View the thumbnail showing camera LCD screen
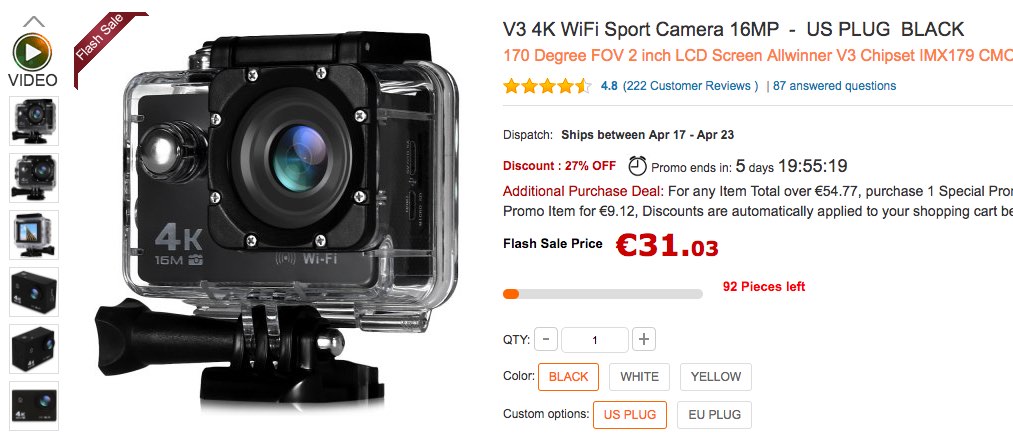Screen dimensions: 1013x437 coord(34,235)
